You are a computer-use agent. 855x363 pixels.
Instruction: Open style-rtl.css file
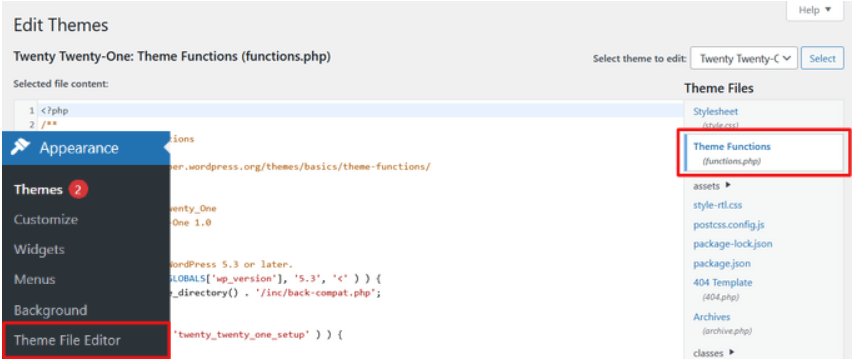718,205
